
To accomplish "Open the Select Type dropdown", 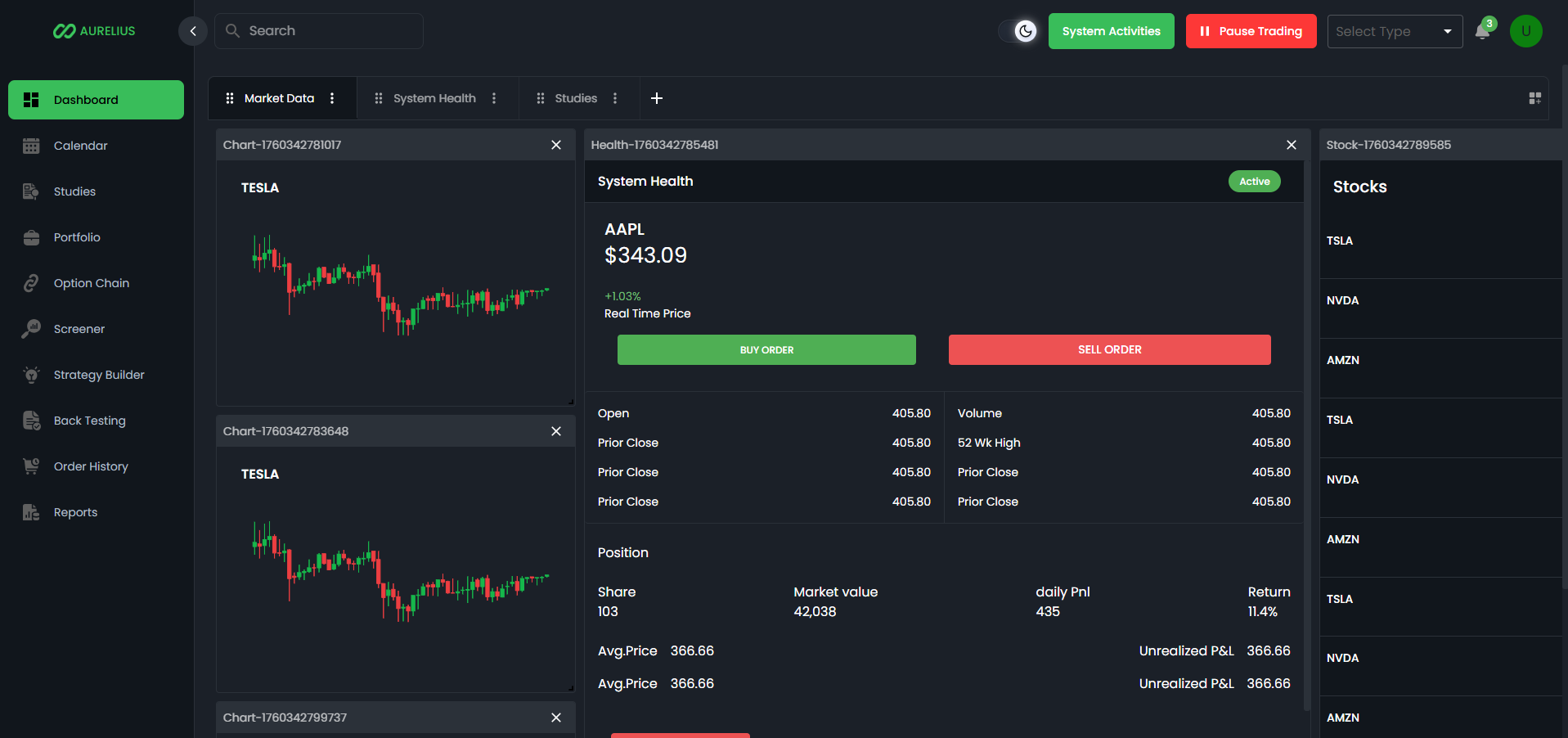I will coord(1395,31).
